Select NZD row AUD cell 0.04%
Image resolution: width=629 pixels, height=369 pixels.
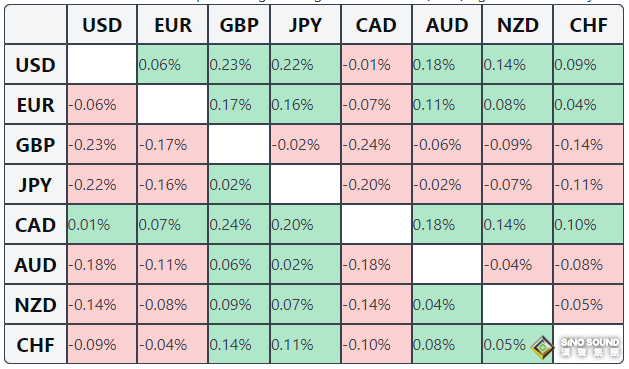pos(447,305)
